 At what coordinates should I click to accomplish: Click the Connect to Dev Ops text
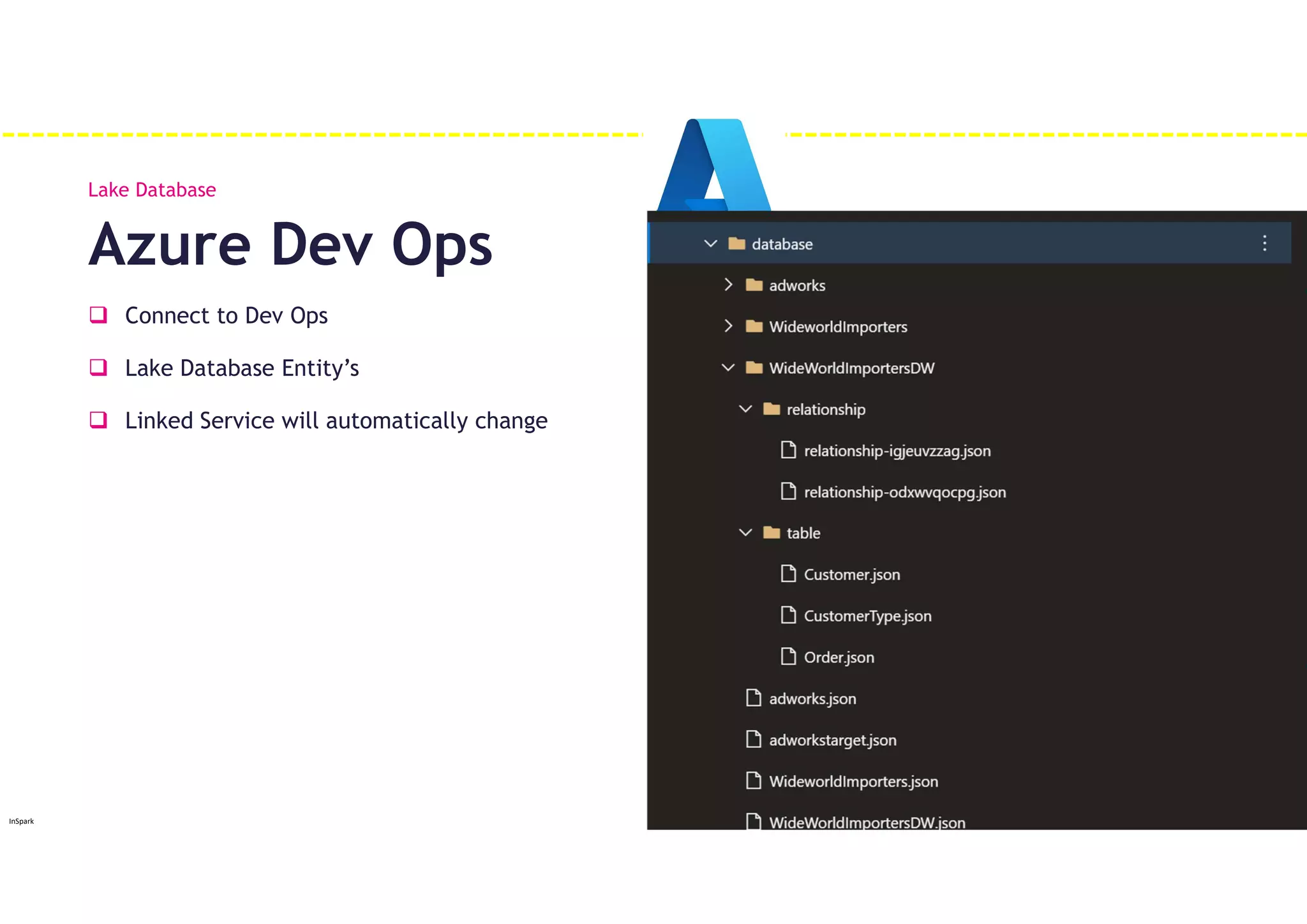coord(226,316)
